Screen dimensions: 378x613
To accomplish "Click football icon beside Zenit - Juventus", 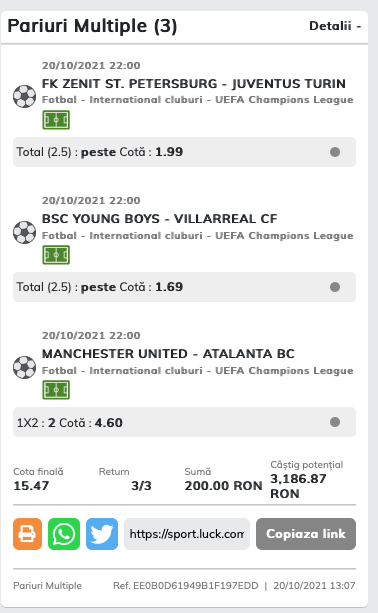I will pos(24,96).
